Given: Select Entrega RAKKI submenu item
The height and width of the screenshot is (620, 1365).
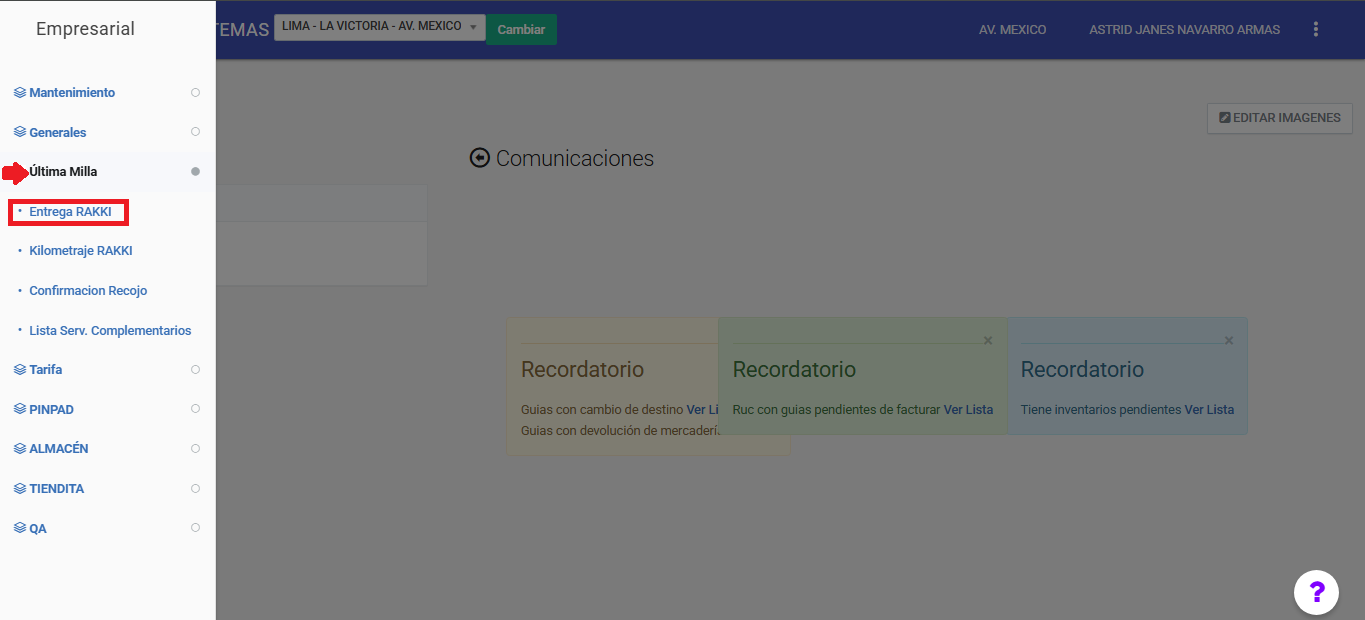Looking at the screenshot, I should tap(70, 212).
